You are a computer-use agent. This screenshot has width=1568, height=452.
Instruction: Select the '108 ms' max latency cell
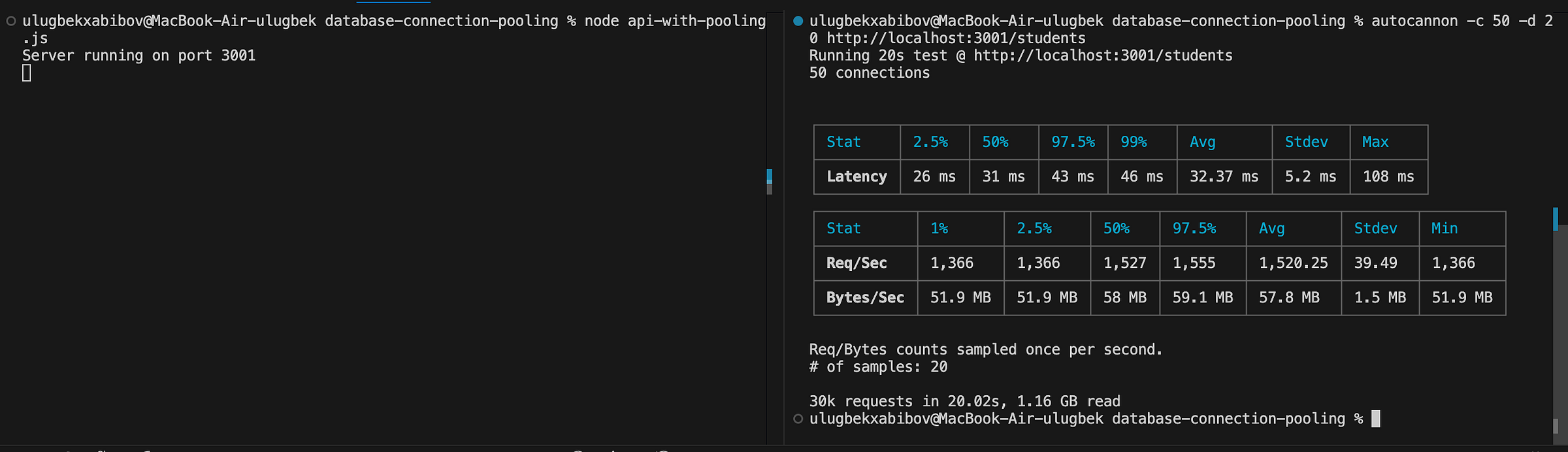click(x=1388, y=177)
